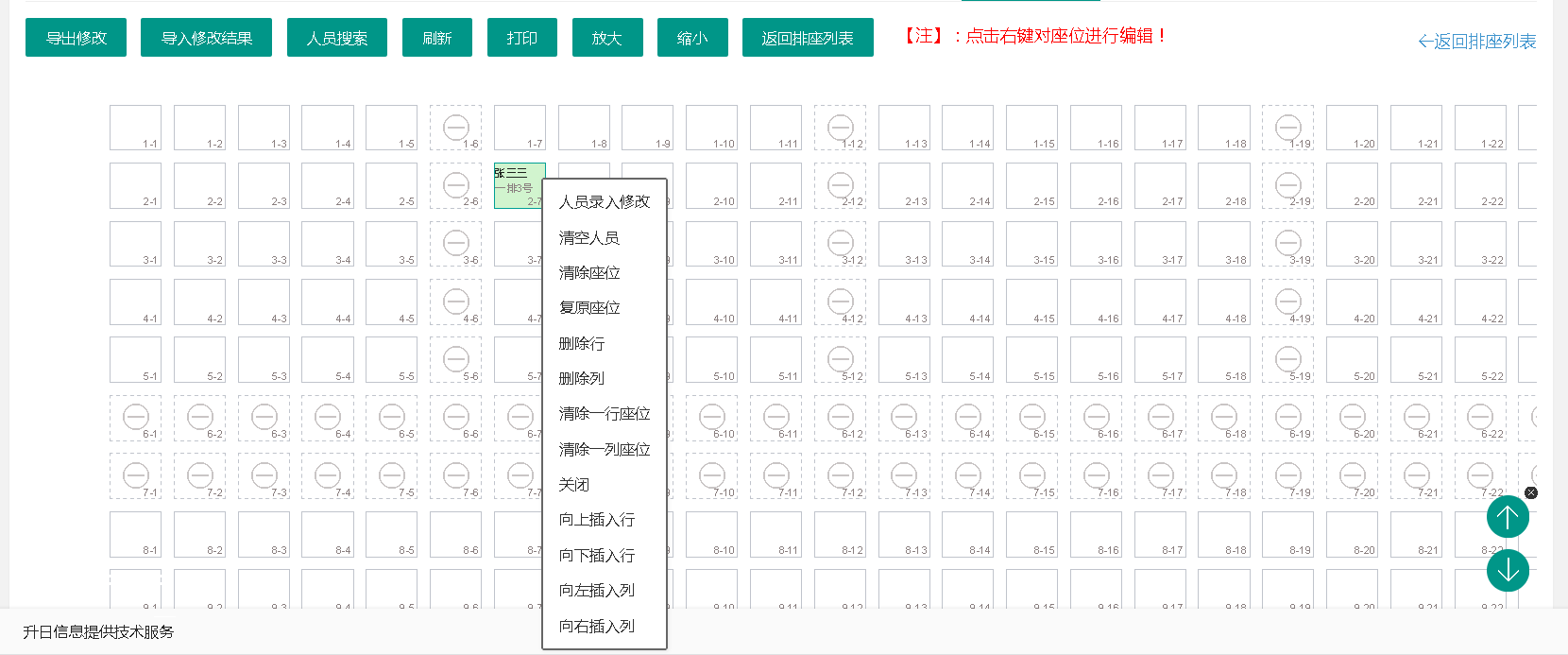This screenshot has width=1568, height=655.
Task: Click the green scroll-down arrow button
Action: click(x=1508, y=570)
